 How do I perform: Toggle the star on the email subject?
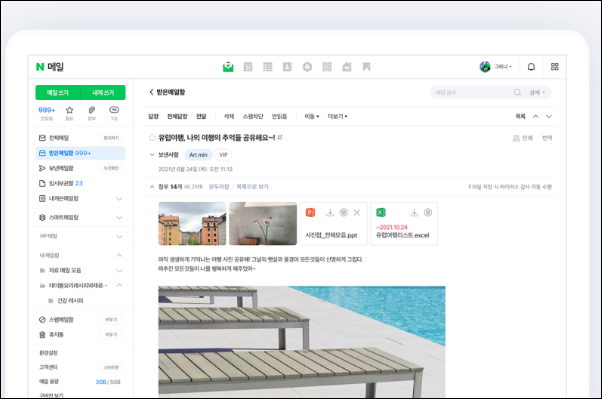pos(152,137)
